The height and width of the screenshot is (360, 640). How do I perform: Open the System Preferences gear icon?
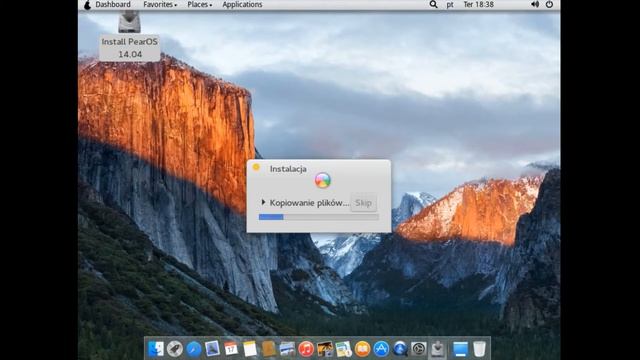pyautogui.click(x=419, y=349)
